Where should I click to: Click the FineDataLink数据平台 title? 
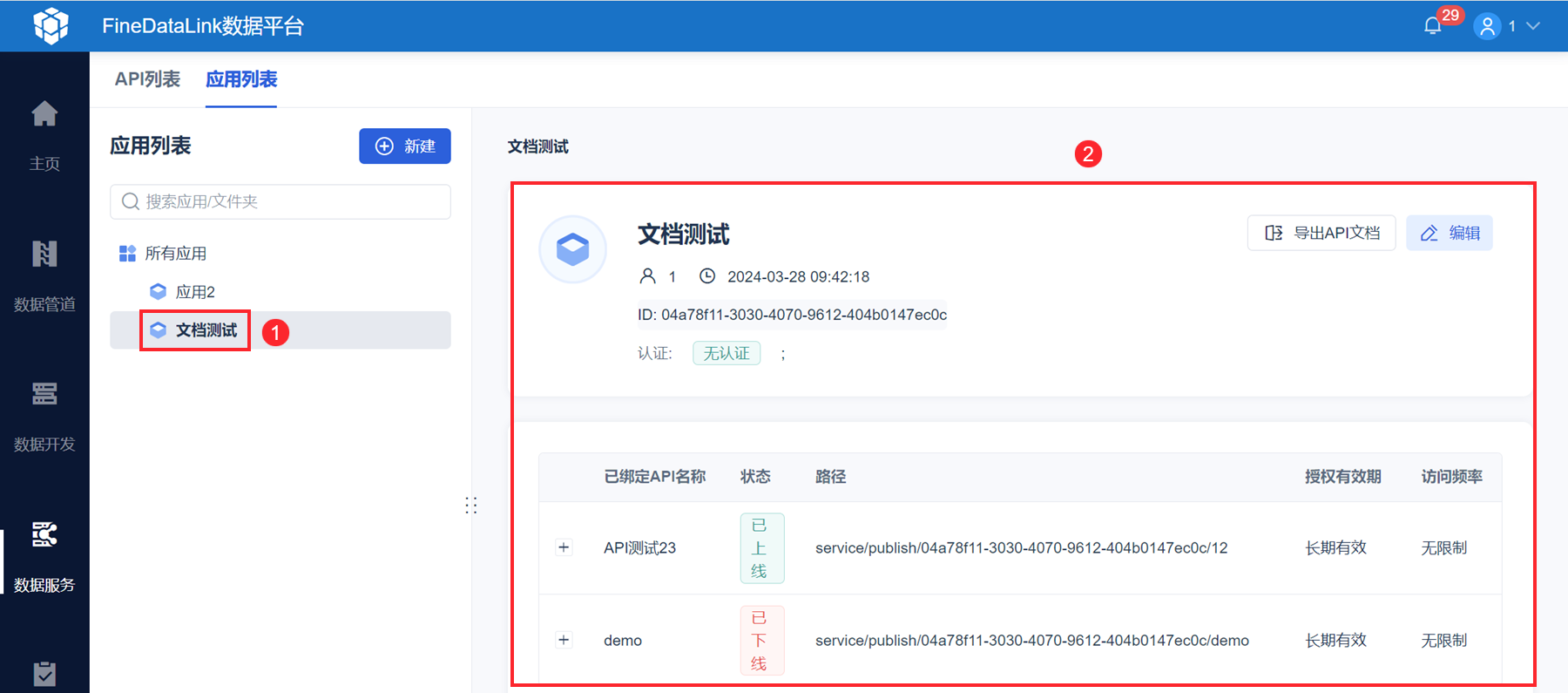tap(203, 26)
